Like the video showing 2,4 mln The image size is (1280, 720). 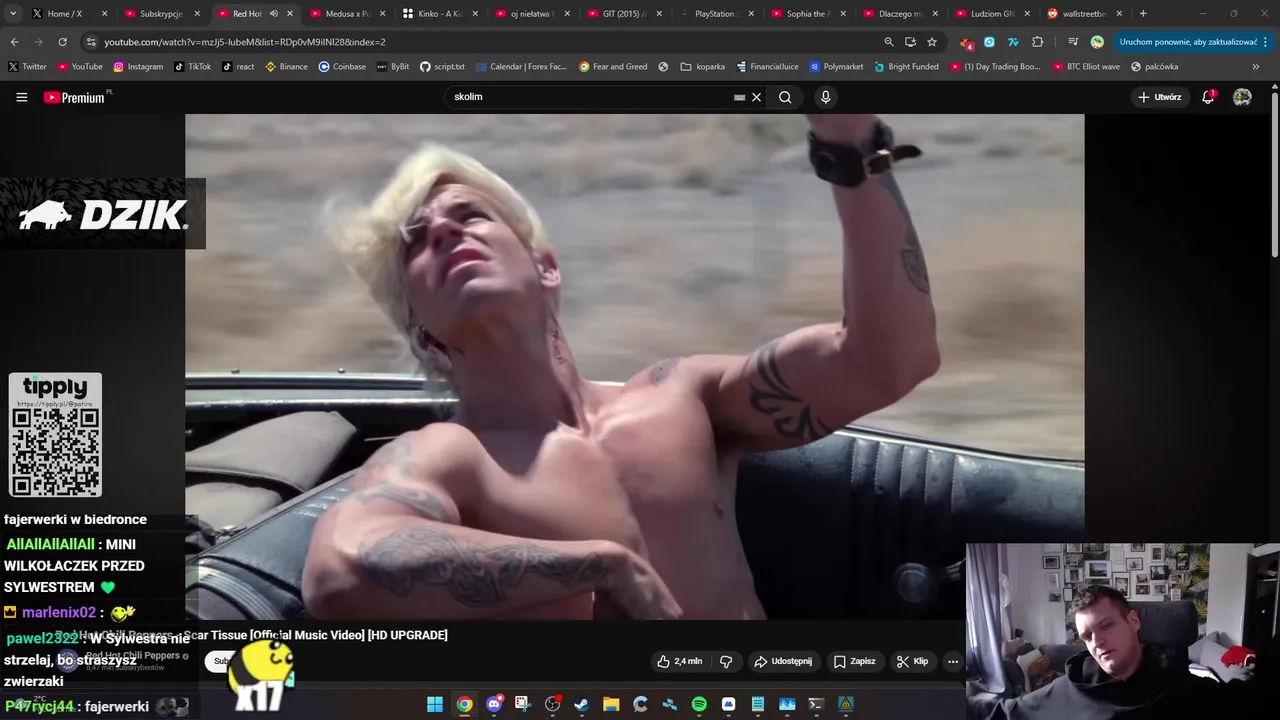click(x=680, y=661)
